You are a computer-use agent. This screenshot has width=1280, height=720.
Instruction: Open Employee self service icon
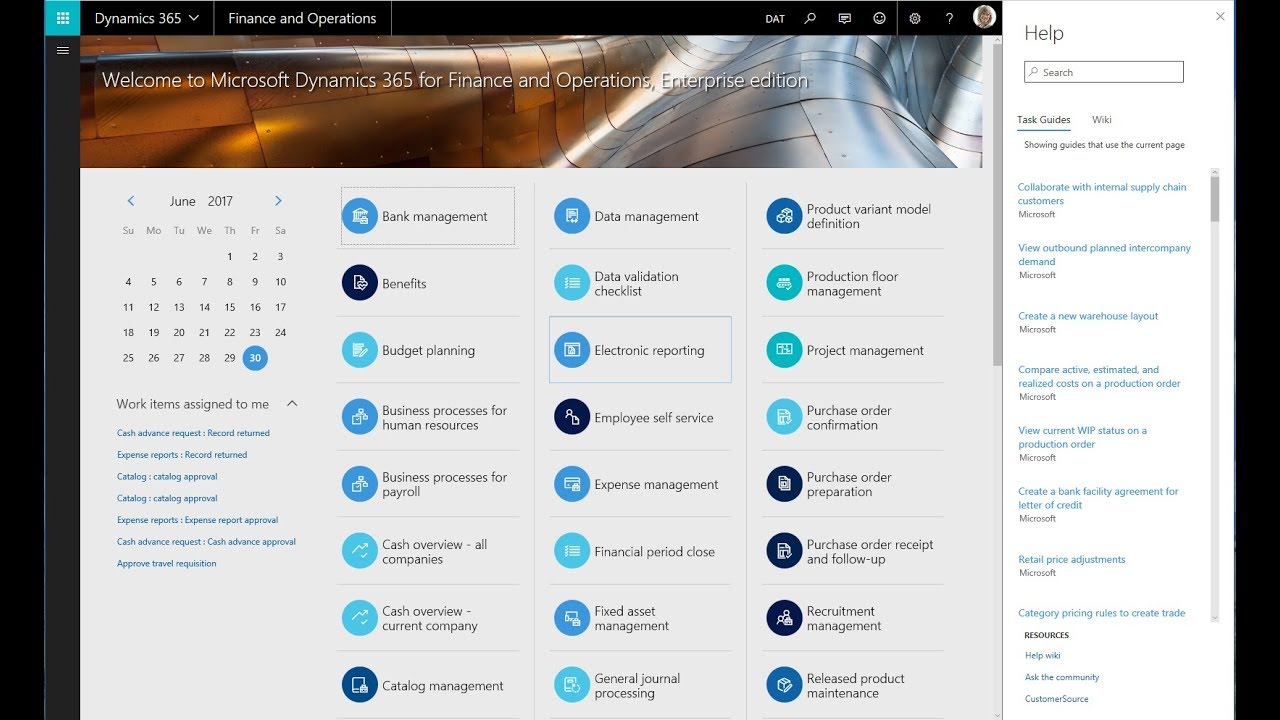click(x=572, y=417)
